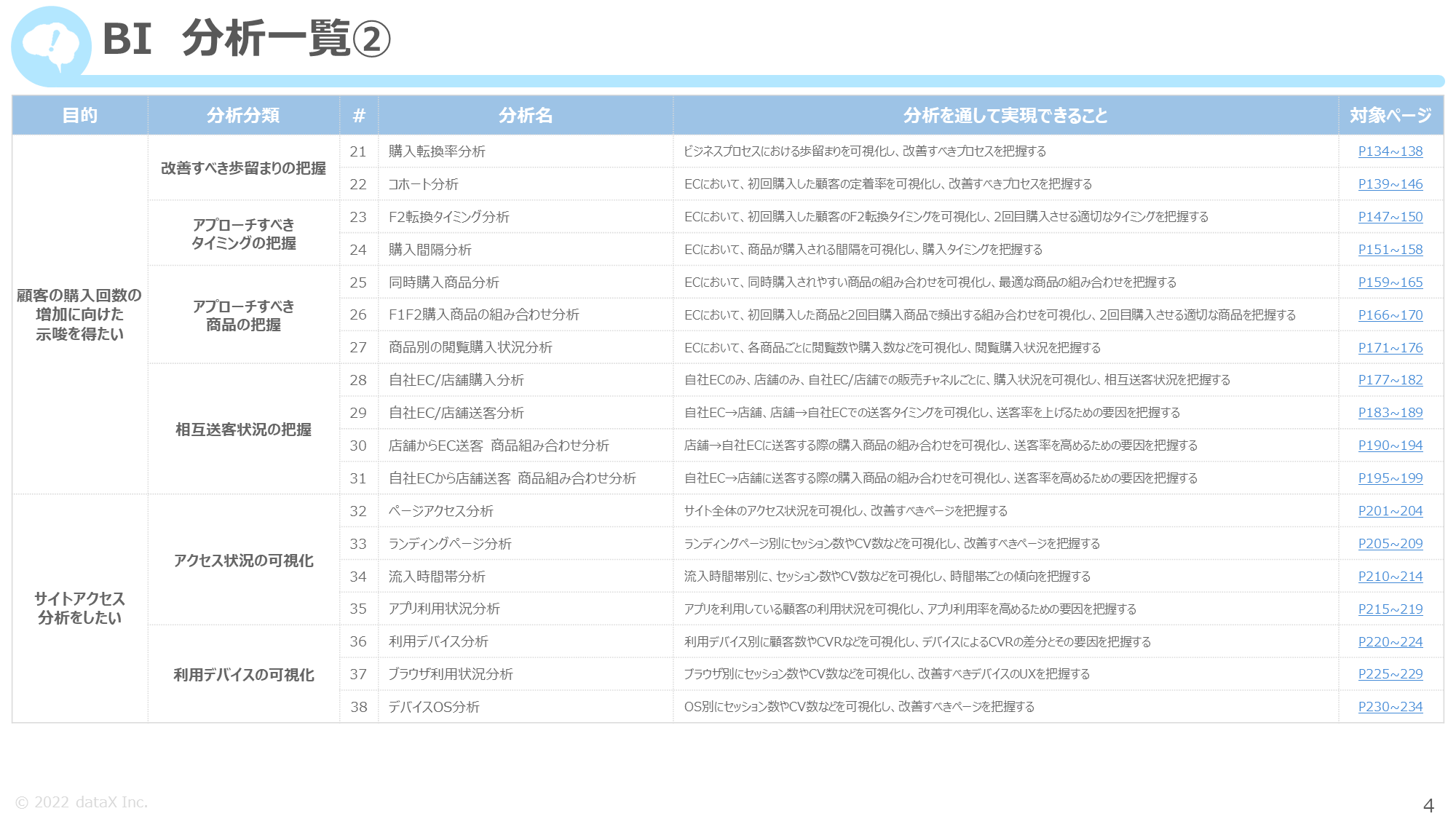Image resolution: width=1456 pixels, height=819 pixels.
Task: Open page link P177~182
Action: [1390, 380]
